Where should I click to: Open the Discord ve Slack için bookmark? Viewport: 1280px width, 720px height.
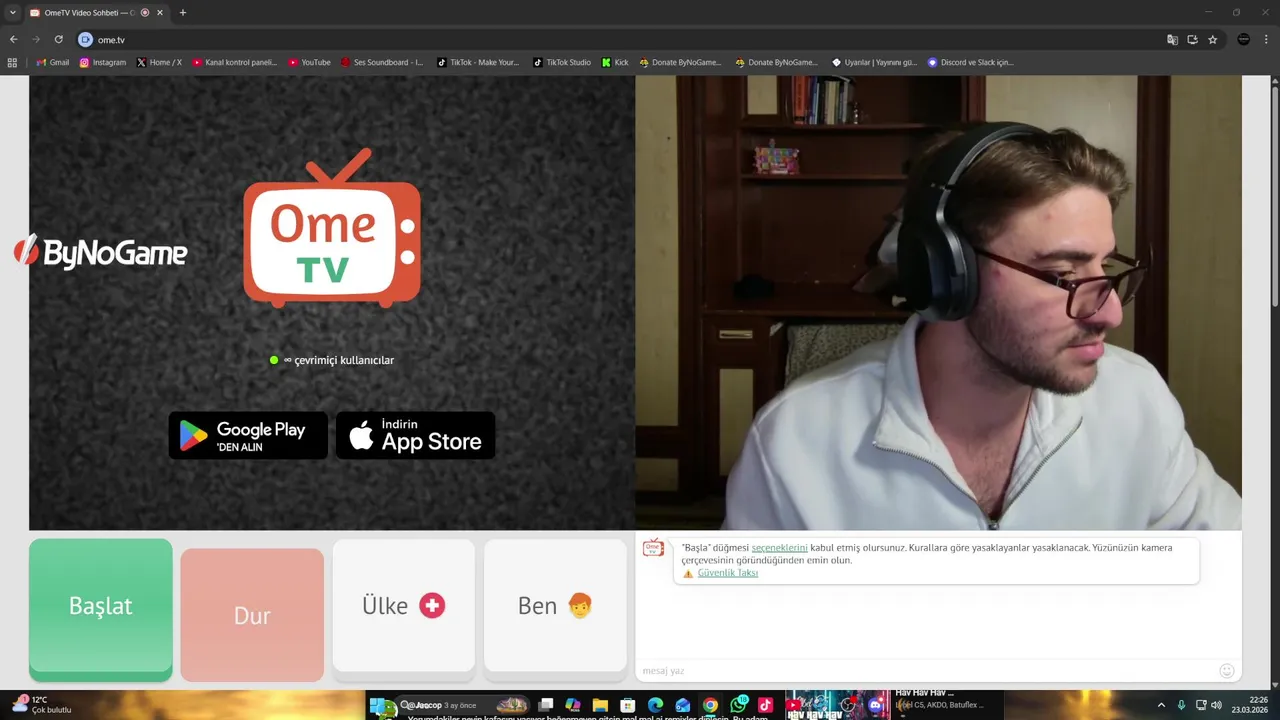coord(970,62)
